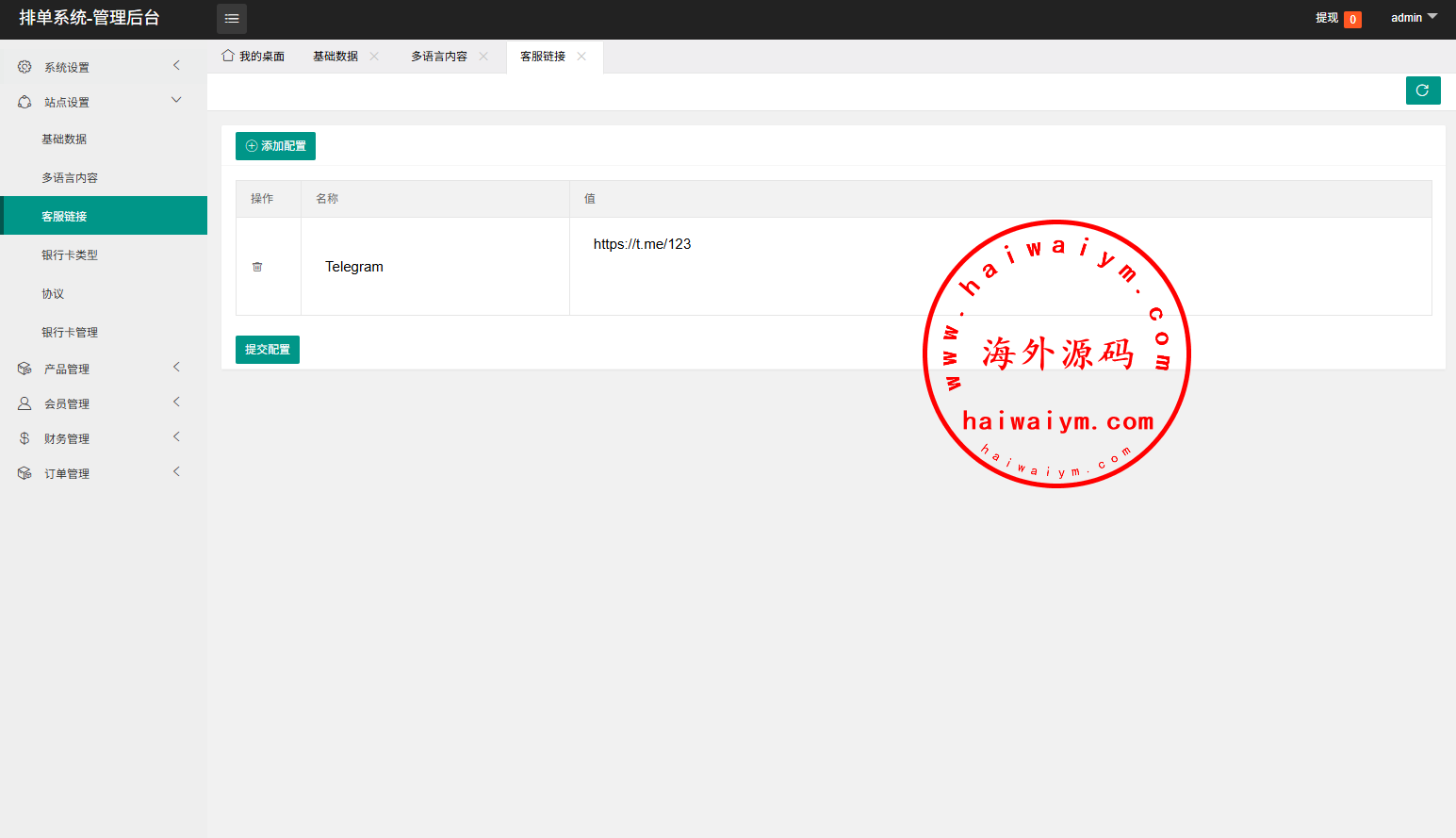
Task: Open 银行卡类型 in the sidebar
Action: pos(70,255)
